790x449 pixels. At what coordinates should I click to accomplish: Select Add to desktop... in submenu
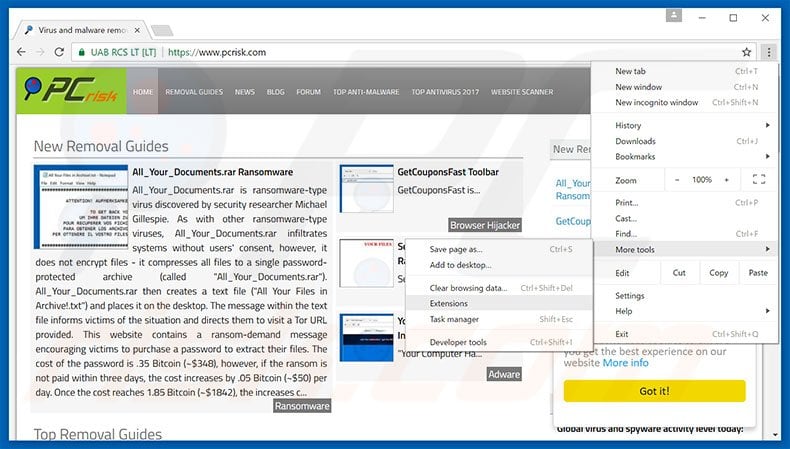coord(499,265)
